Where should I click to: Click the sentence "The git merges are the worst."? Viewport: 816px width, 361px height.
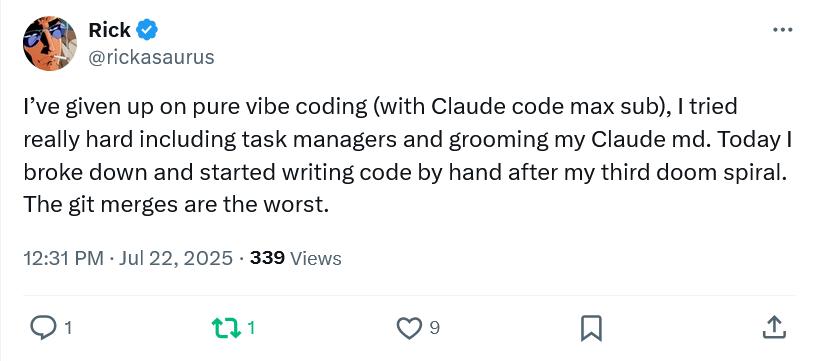coord(176,204)
